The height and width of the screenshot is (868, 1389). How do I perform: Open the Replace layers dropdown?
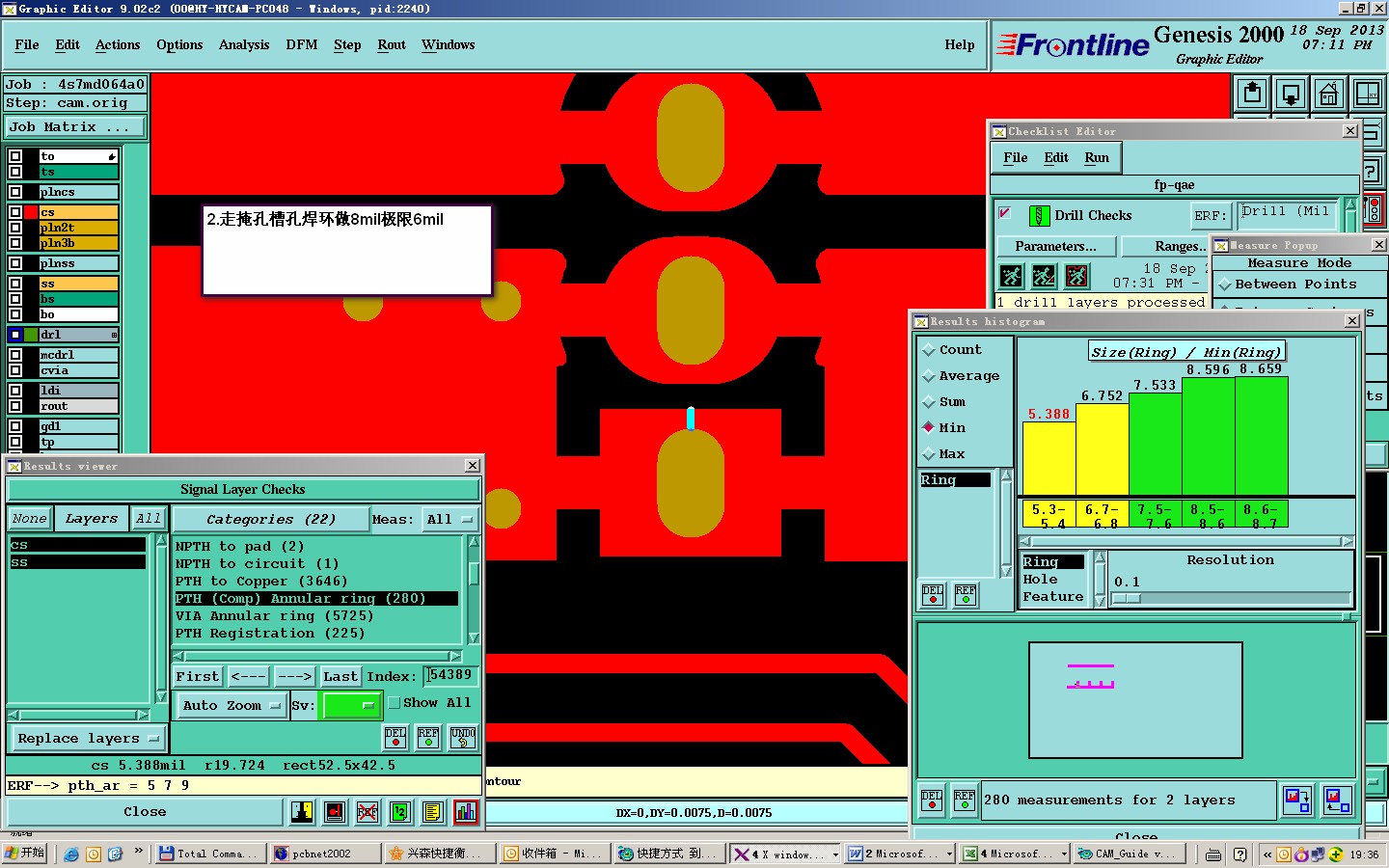click(87, 739)
